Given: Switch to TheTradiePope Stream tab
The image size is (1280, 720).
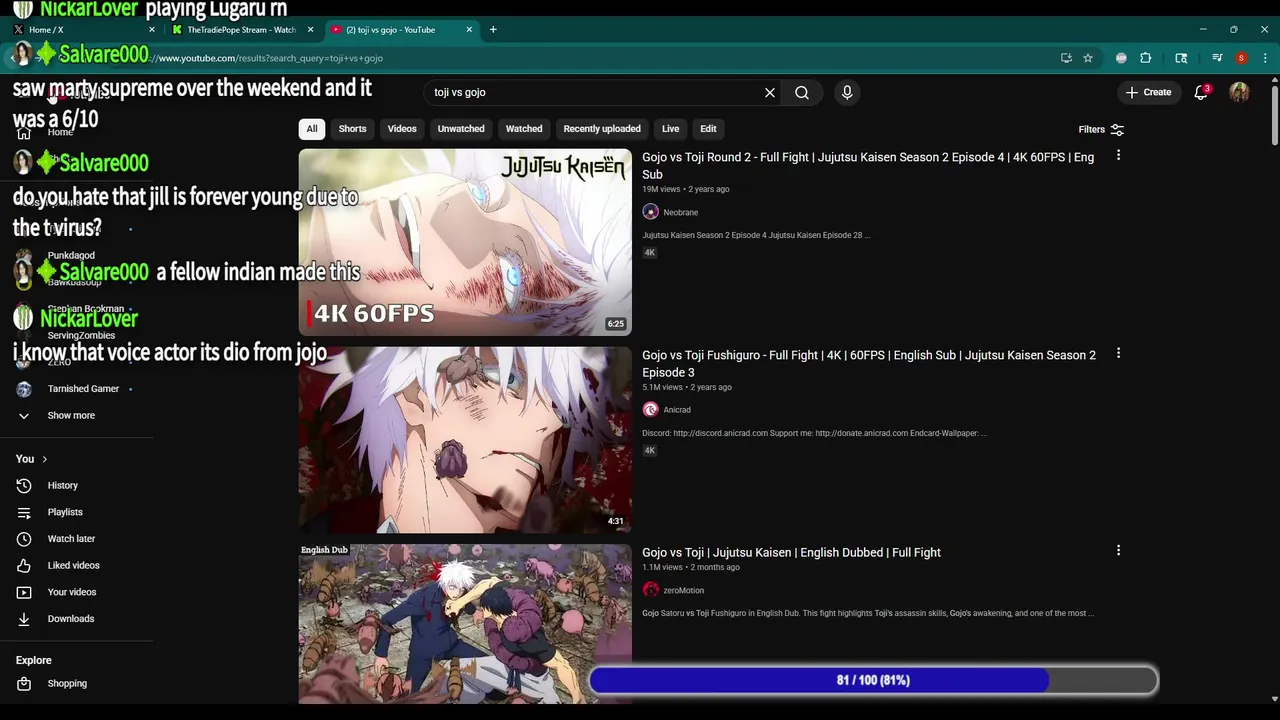Looking at the screenshot, I should point(241,29).
